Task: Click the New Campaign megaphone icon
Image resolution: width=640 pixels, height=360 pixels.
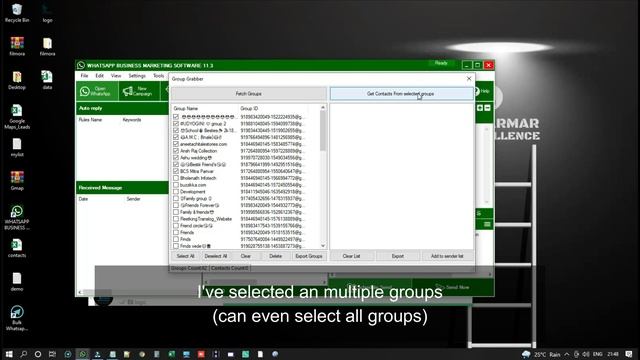Action: pos(128,91)
